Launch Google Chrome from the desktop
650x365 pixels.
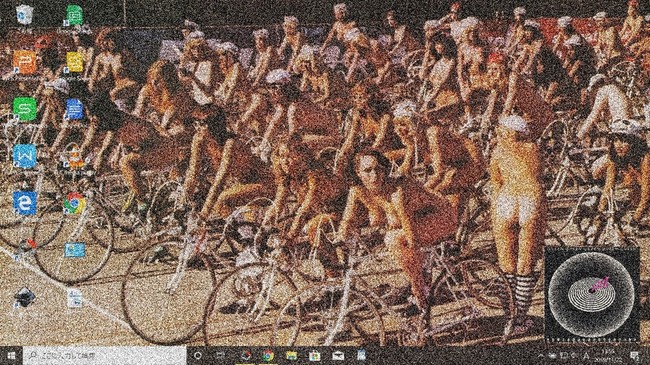(75, 204)
